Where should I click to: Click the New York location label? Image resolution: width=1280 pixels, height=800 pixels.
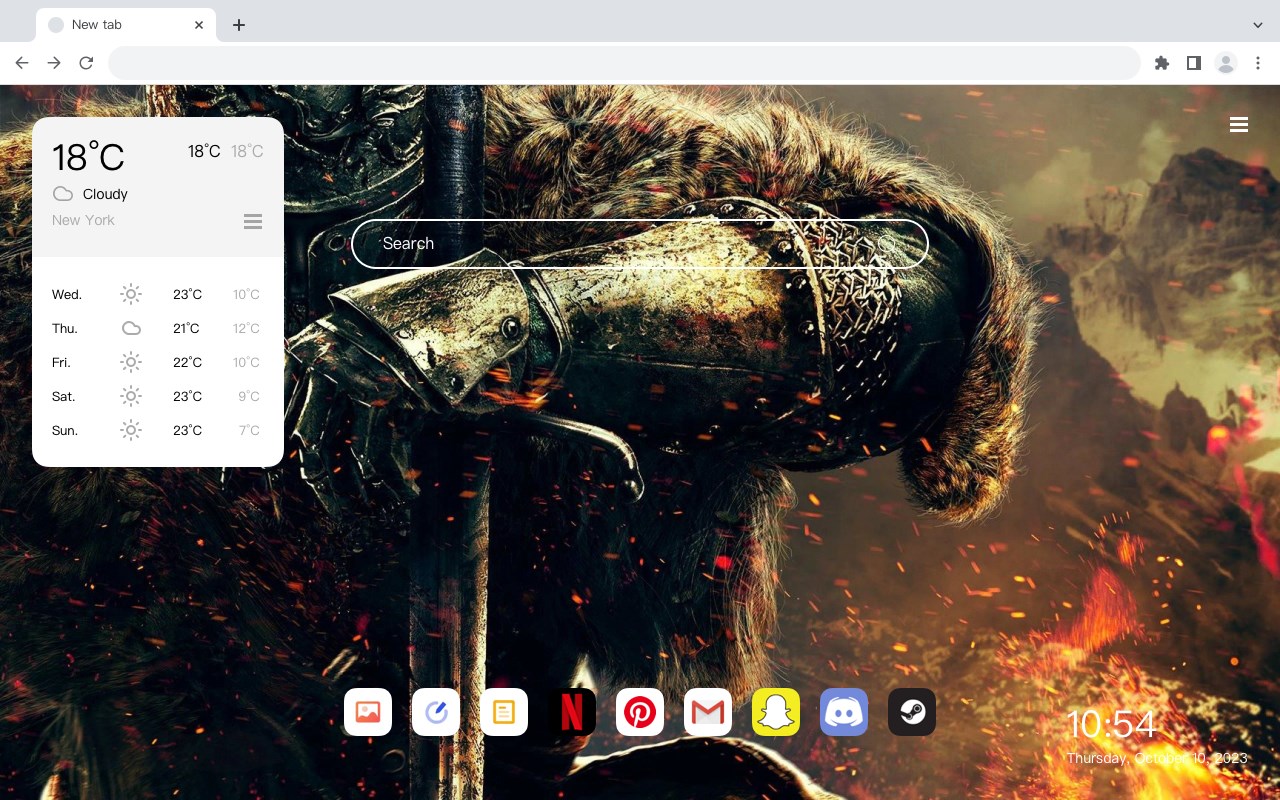click(83, 220)
